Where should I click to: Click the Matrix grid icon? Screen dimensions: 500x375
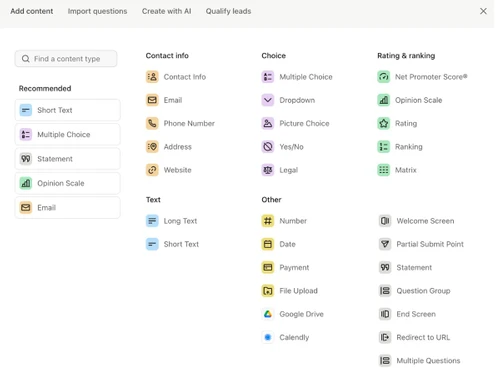tap(384, 170)
